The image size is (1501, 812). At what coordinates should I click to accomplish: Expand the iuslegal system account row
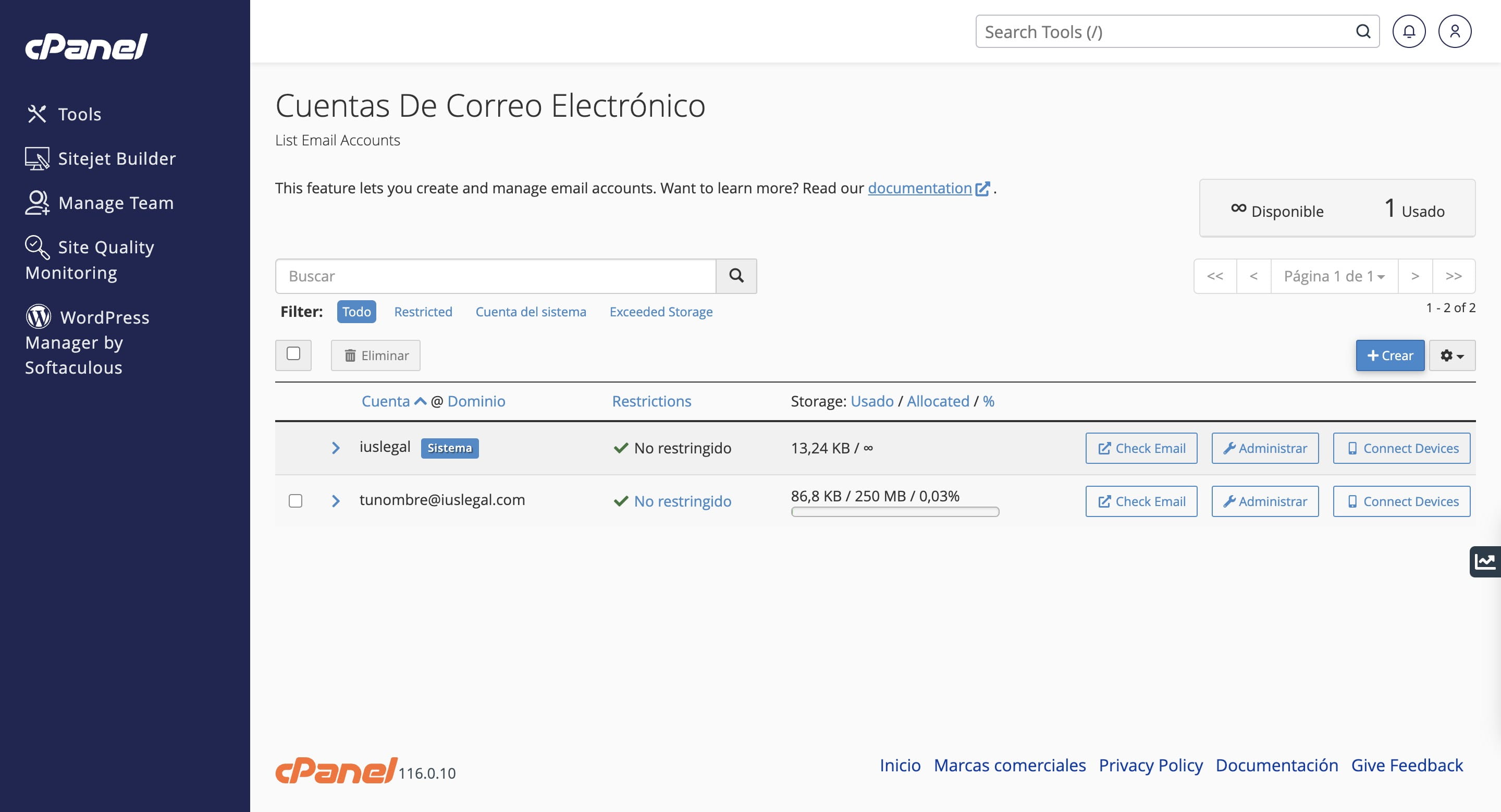point(336,448)
